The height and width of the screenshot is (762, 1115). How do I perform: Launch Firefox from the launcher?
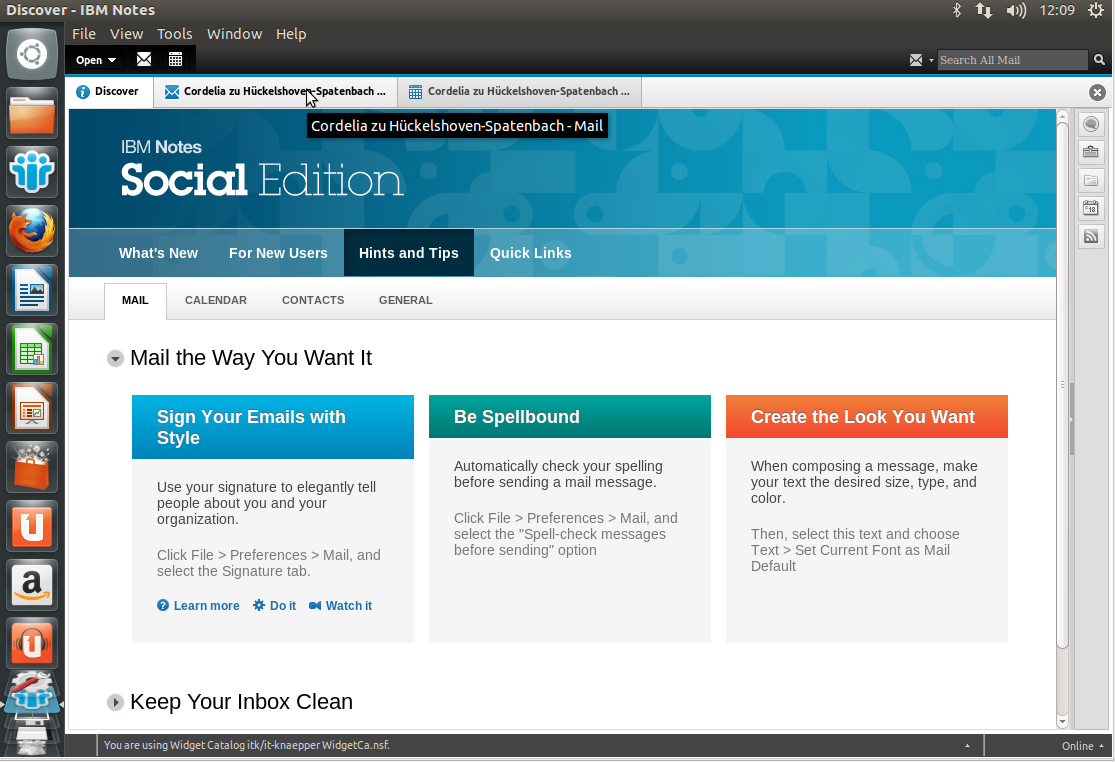(x=32, y=231)
